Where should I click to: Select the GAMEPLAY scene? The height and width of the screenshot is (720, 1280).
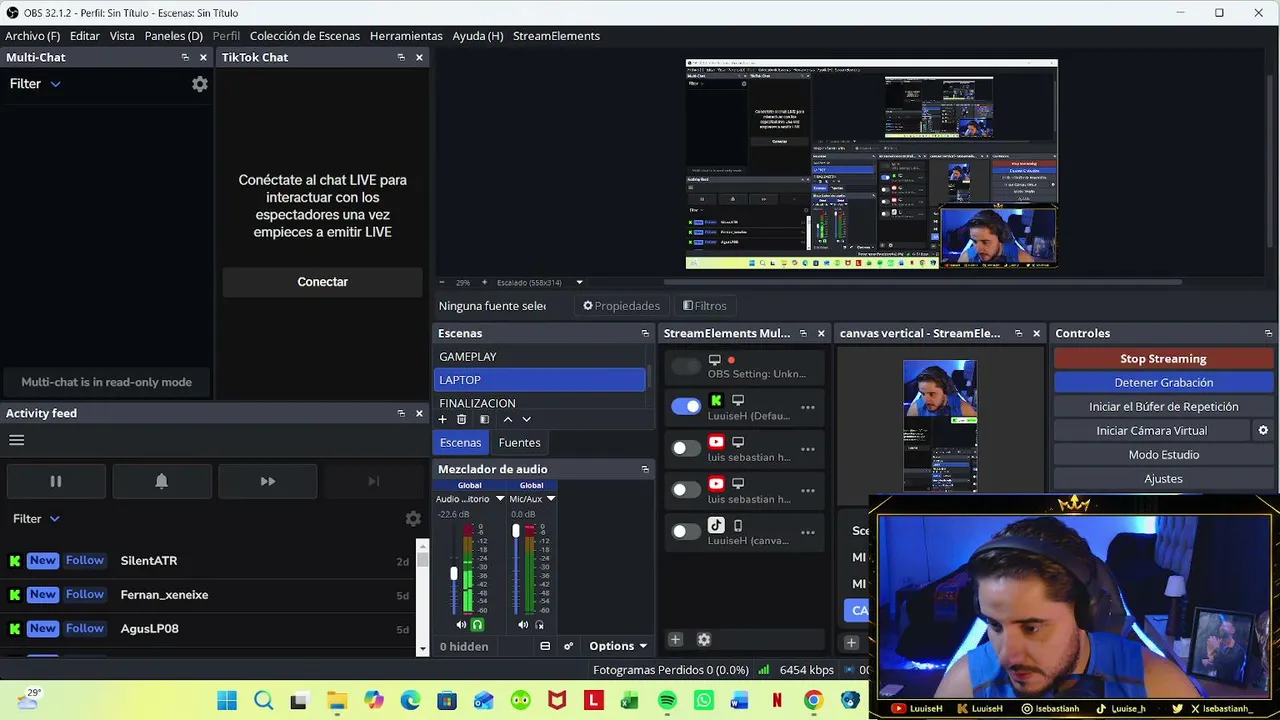[x=540, y=357]
